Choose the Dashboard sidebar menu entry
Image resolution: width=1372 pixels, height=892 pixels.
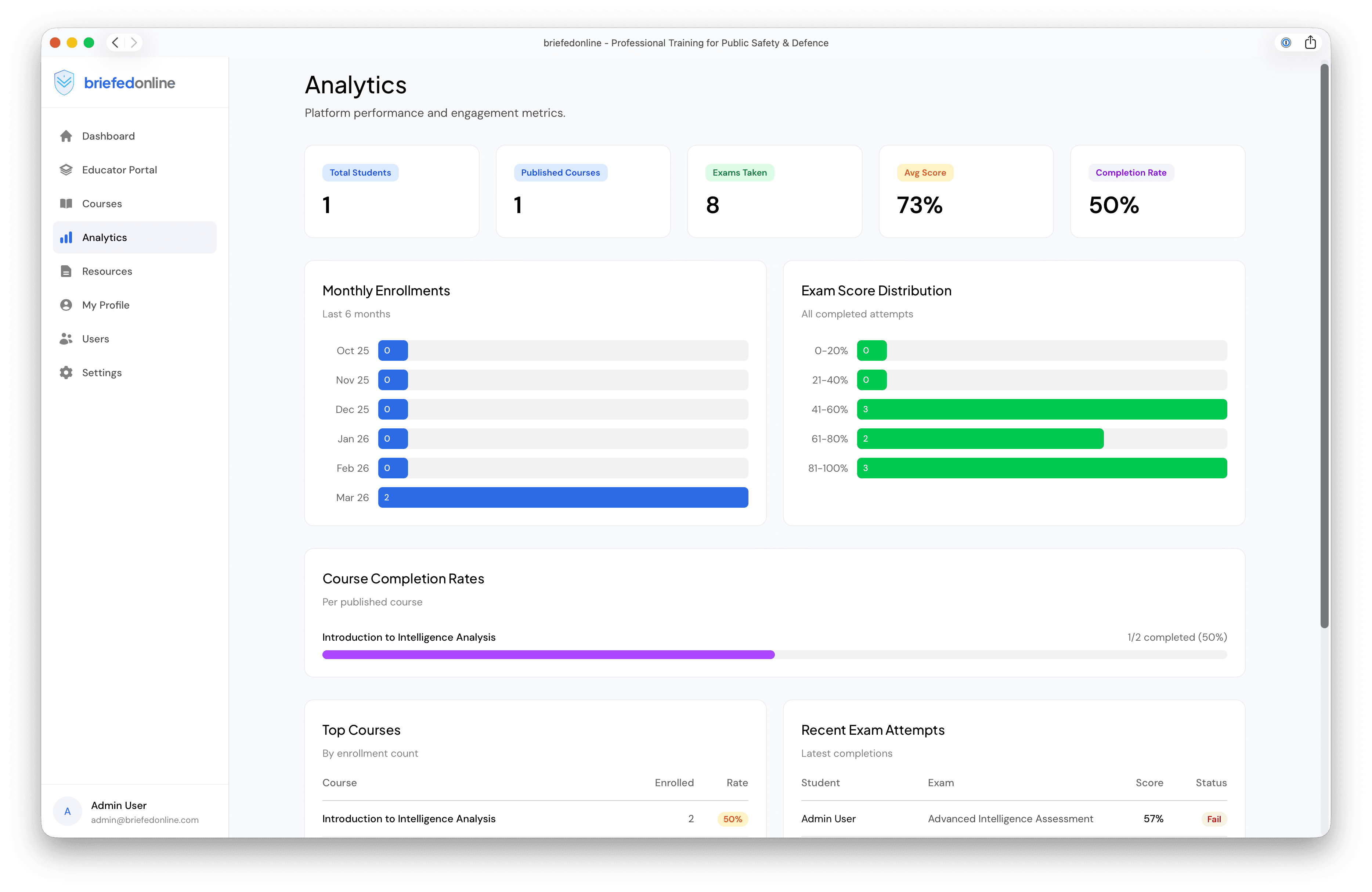click(109, 136)
